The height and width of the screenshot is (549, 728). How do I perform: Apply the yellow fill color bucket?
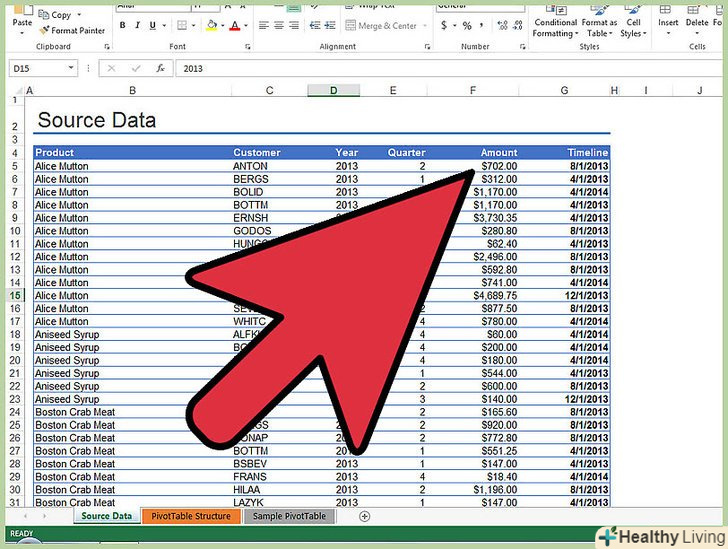(212, 26)
